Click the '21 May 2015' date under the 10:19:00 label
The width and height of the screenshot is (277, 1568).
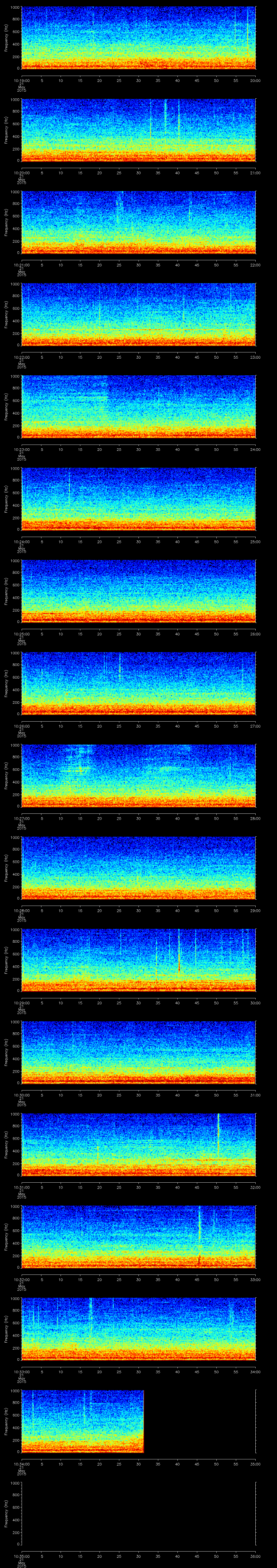21,88
